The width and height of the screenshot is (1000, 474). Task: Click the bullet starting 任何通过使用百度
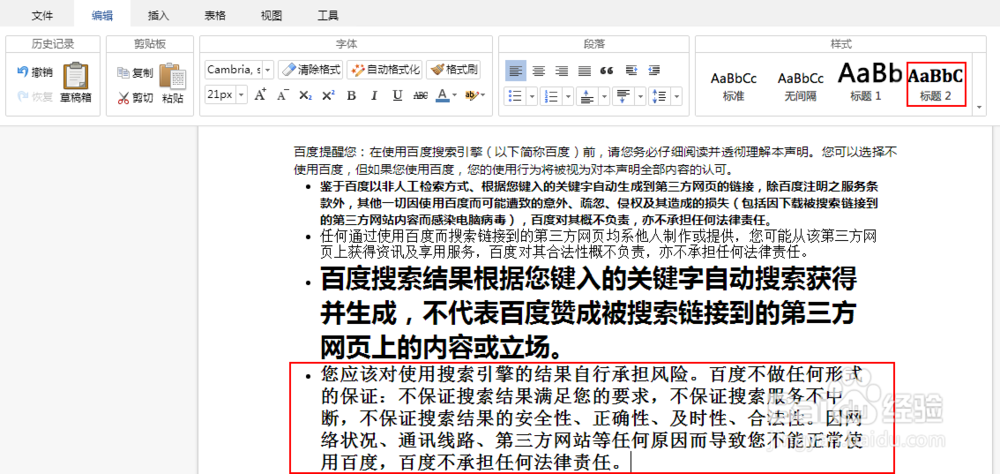(600, 244)
